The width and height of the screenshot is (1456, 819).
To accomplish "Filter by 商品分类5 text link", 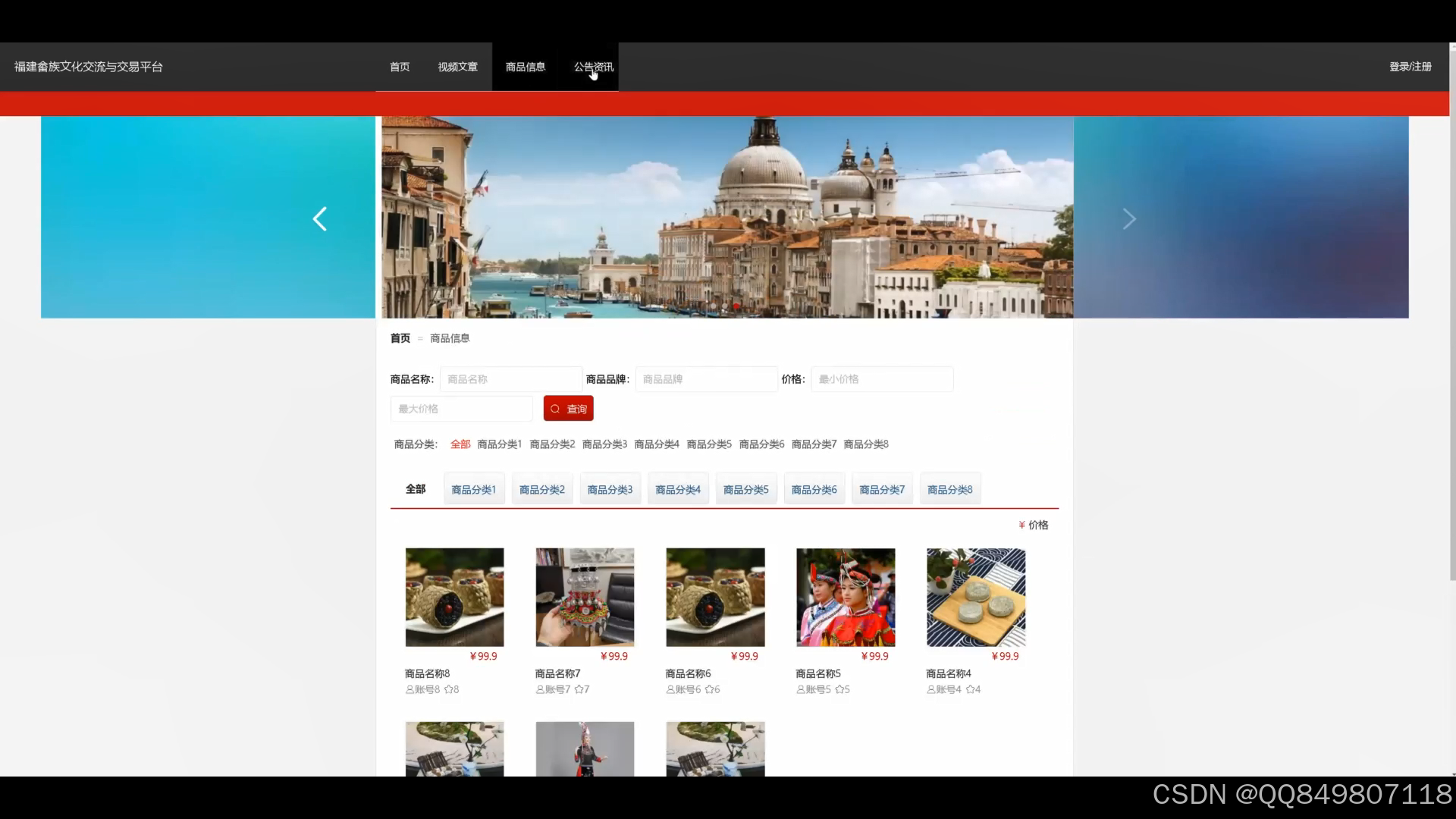I will 709,444.
